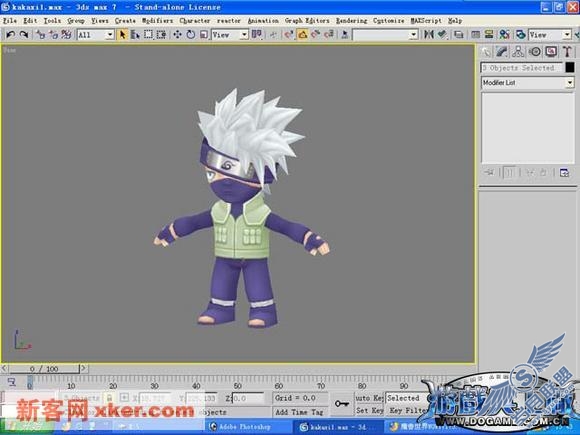Pick the Select Object arrow tool
This screenshot has width=580, height=435.
pos(122,35)
